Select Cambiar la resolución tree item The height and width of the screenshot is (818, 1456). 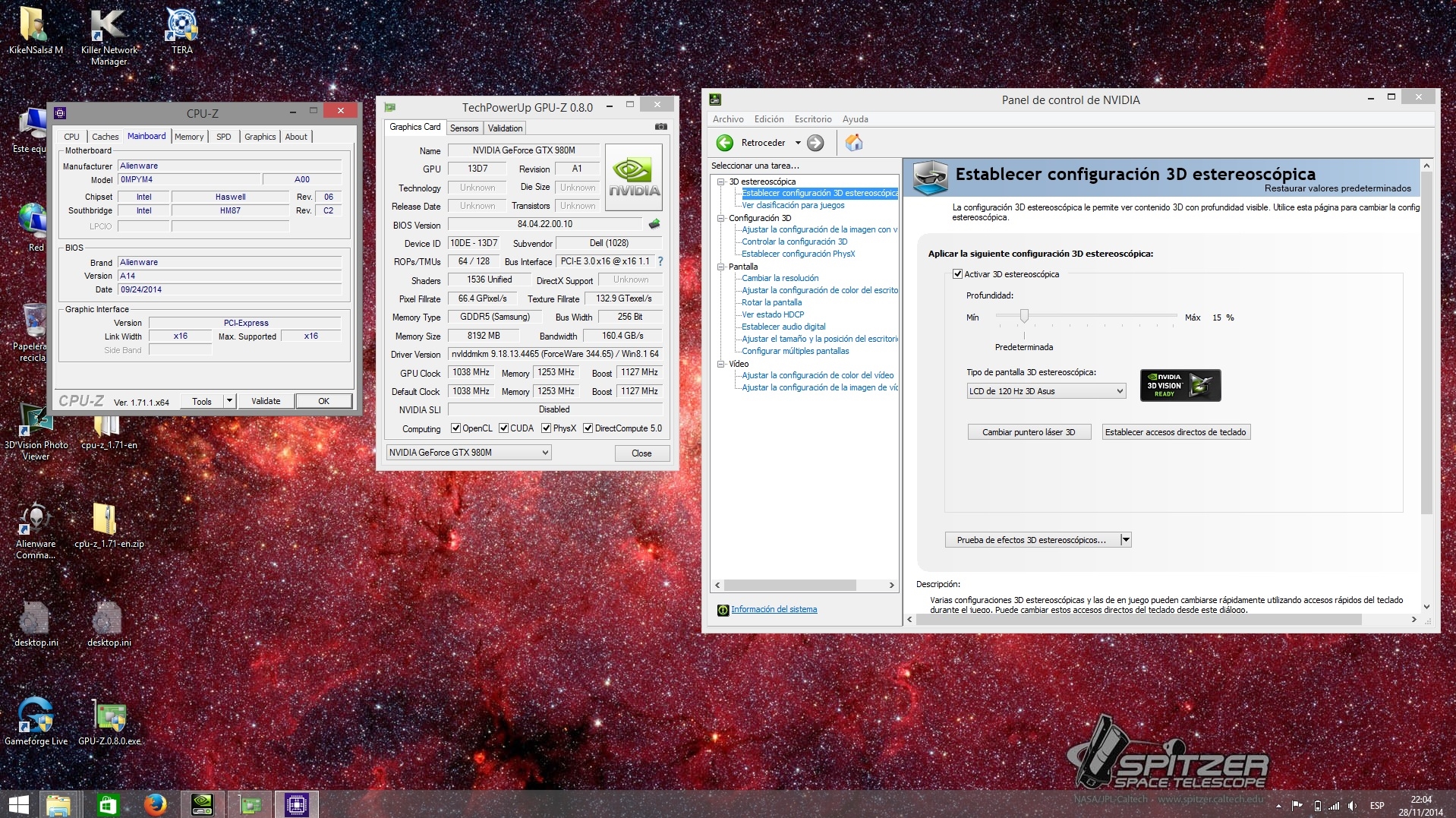(780, 278)
